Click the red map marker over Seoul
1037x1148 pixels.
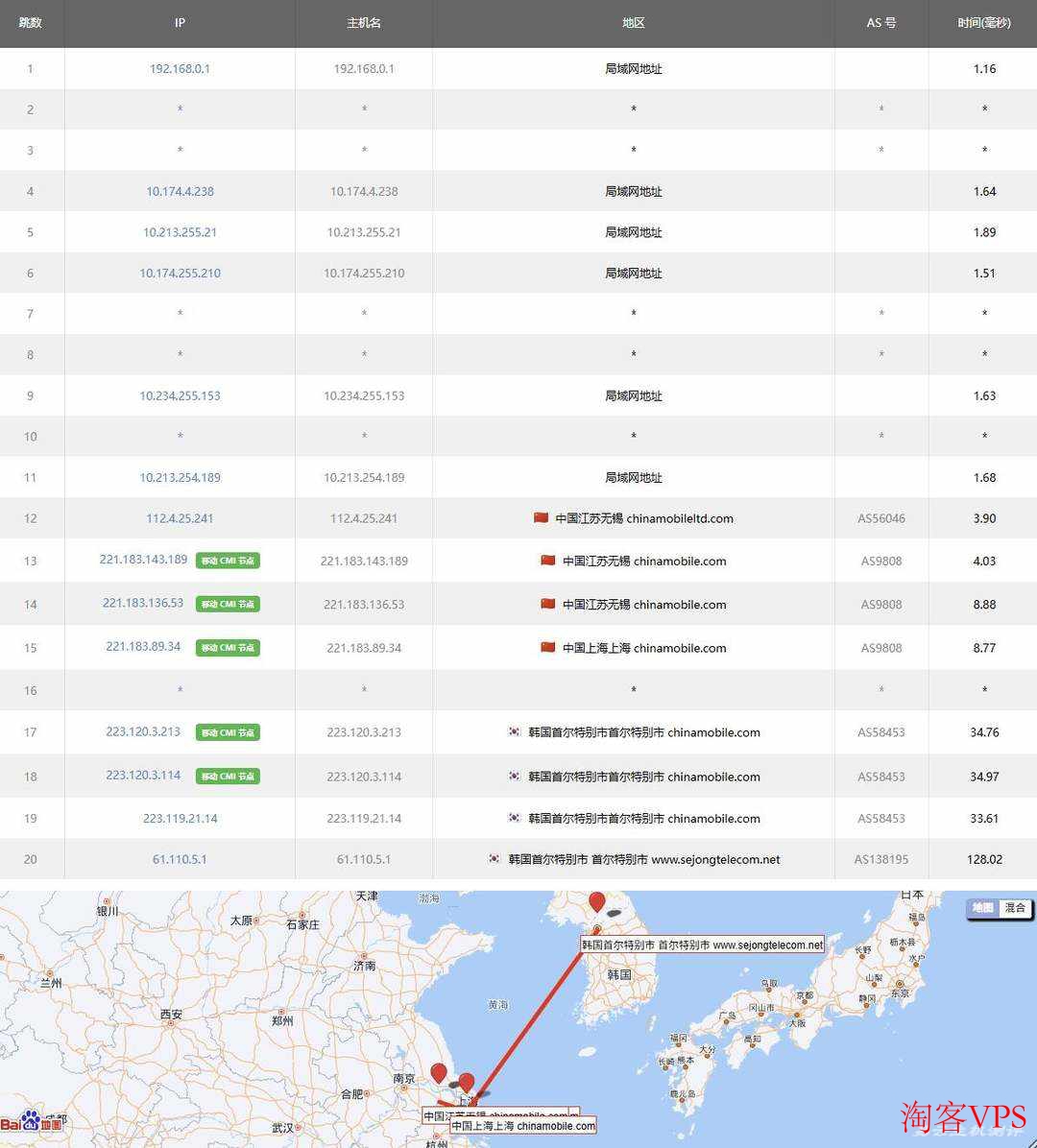(x=597, y=901)
